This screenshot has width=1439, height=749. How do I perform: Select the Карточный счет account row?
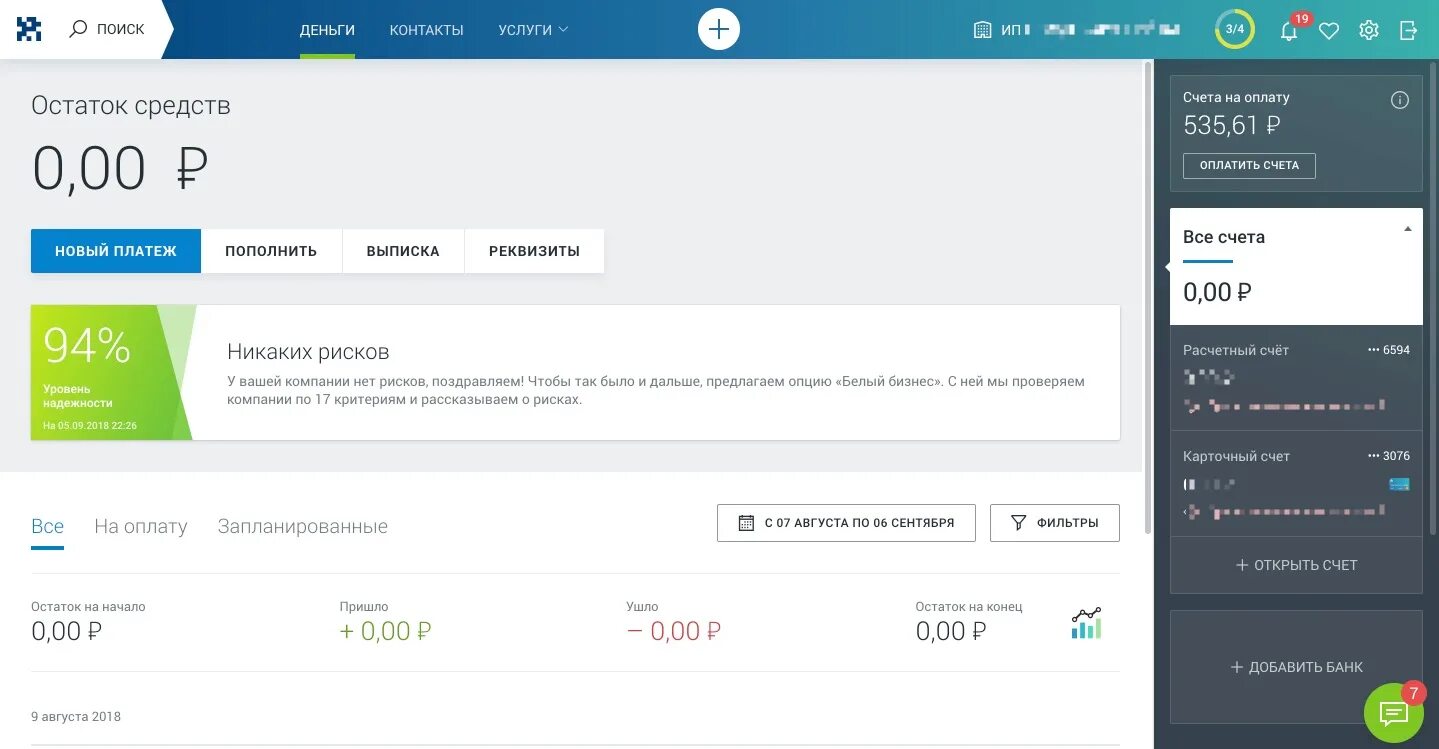(x=1296, y=484)
